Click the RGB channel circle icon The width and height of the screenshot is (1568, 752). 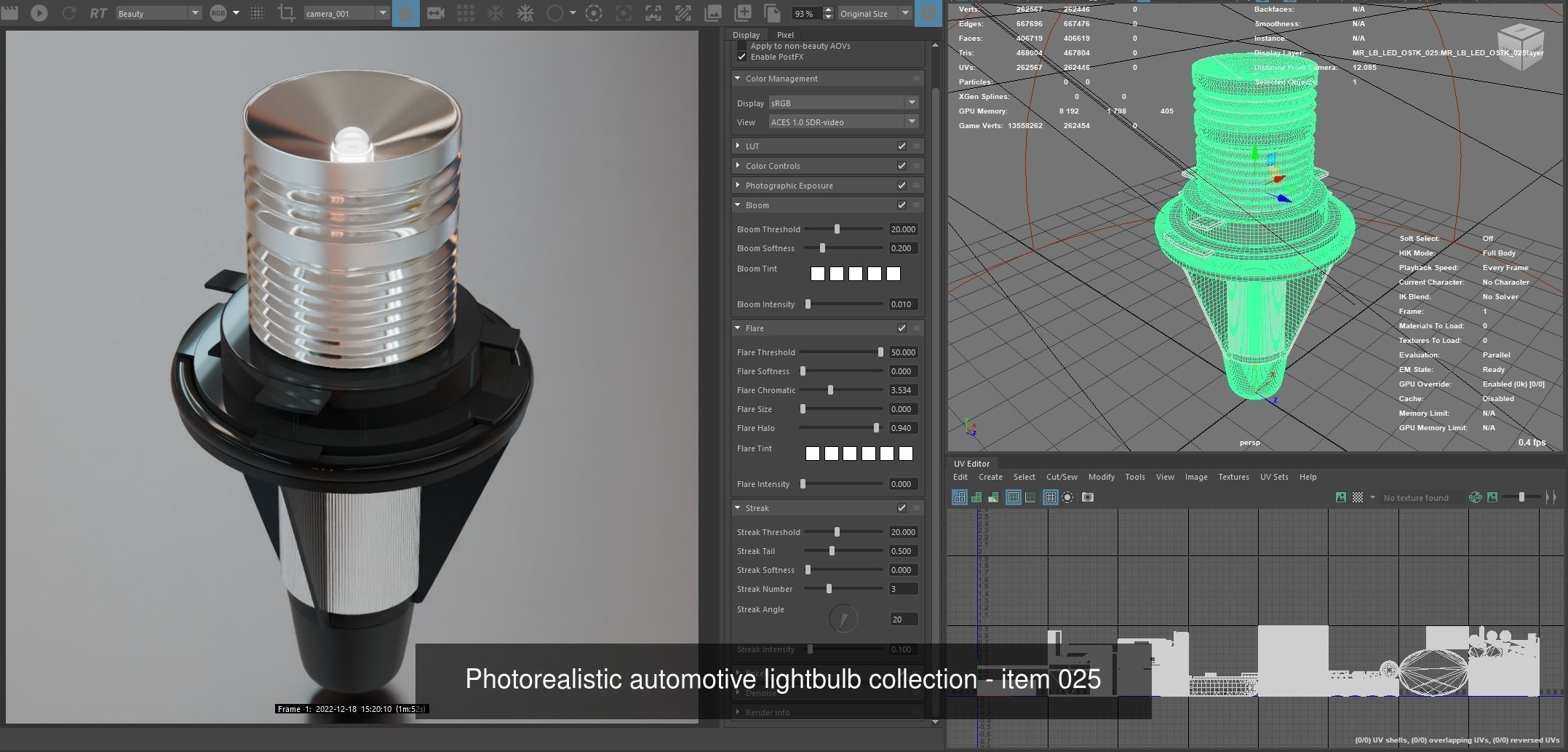[218, 13]
